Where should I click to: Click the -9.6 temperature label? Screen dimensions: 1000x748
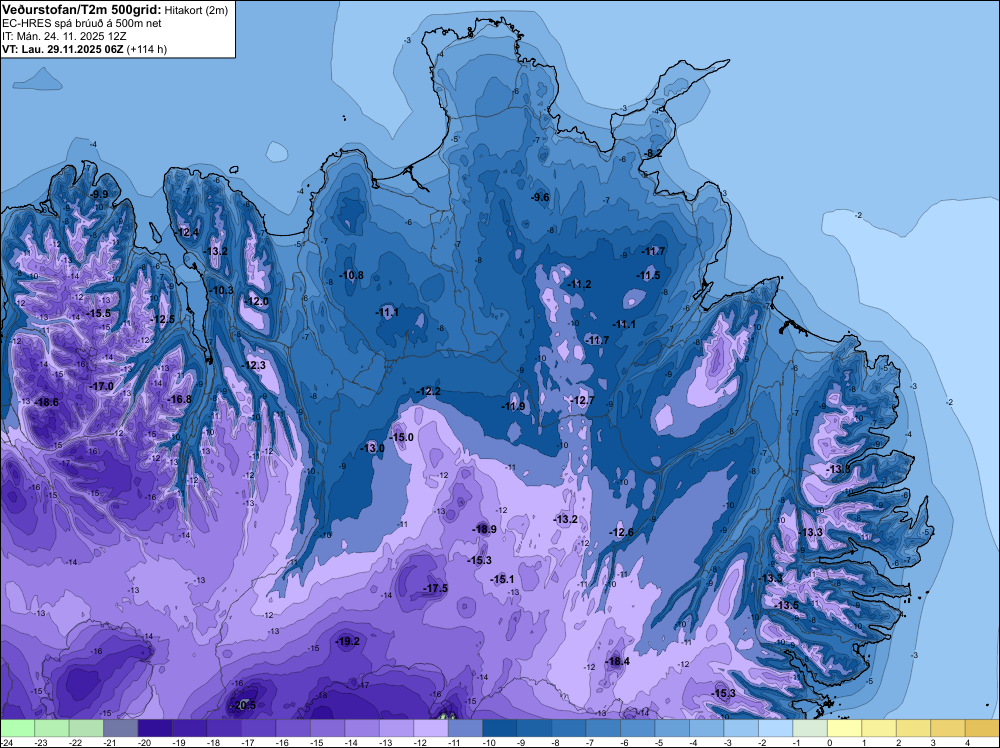[x=540, y=197]
